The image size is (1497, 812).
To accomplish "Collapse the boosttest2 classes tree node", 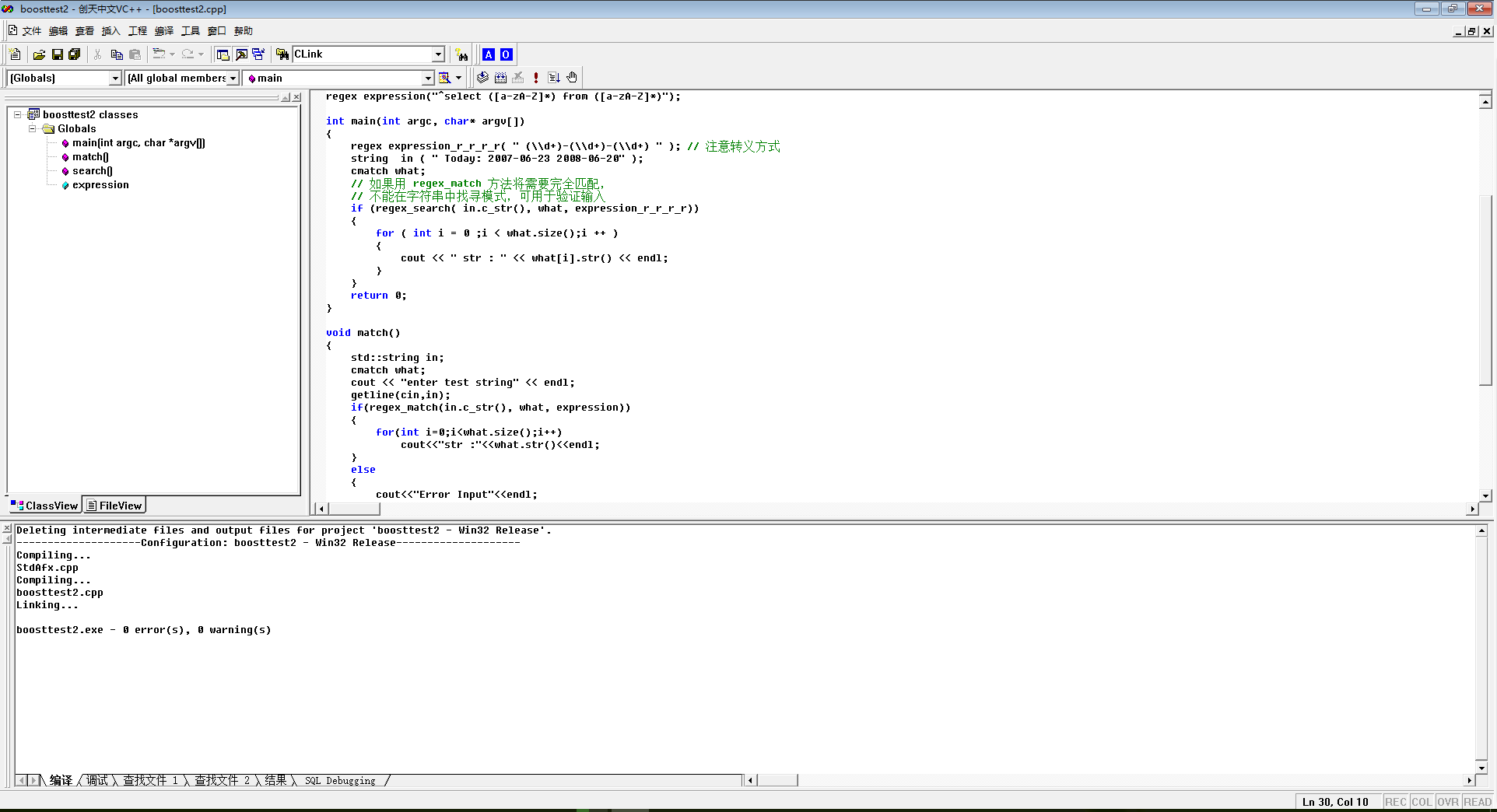I will (17, 114).
